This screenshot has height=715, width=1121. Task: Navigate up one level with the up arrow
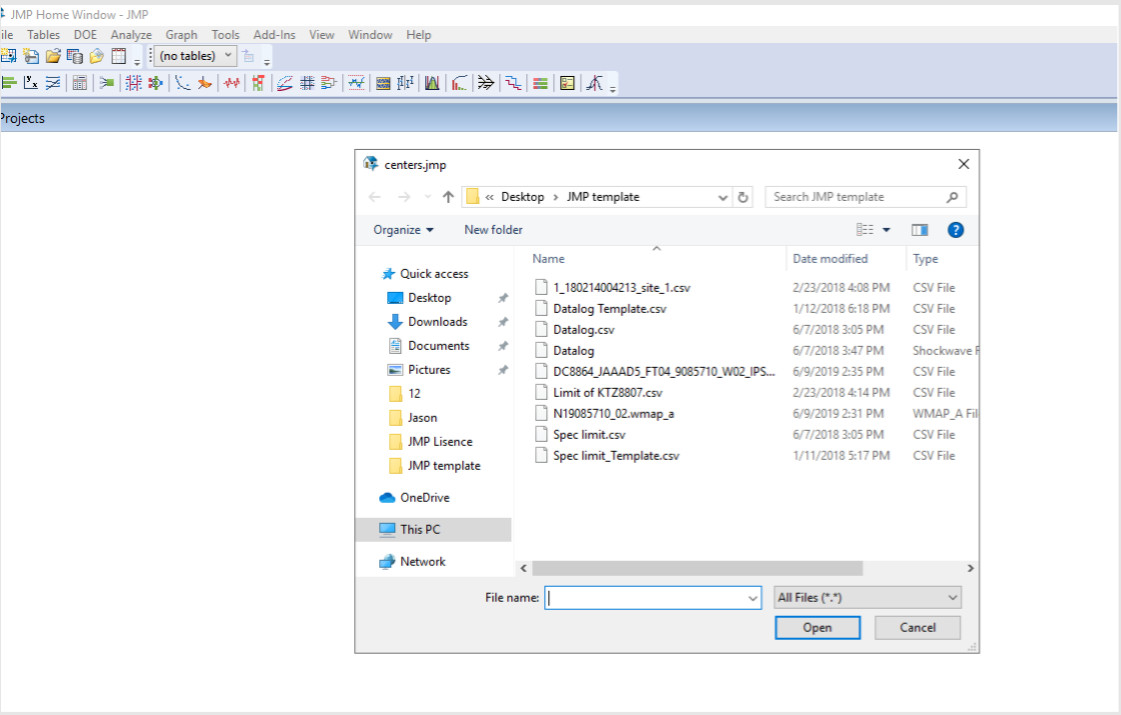[447, 196]
